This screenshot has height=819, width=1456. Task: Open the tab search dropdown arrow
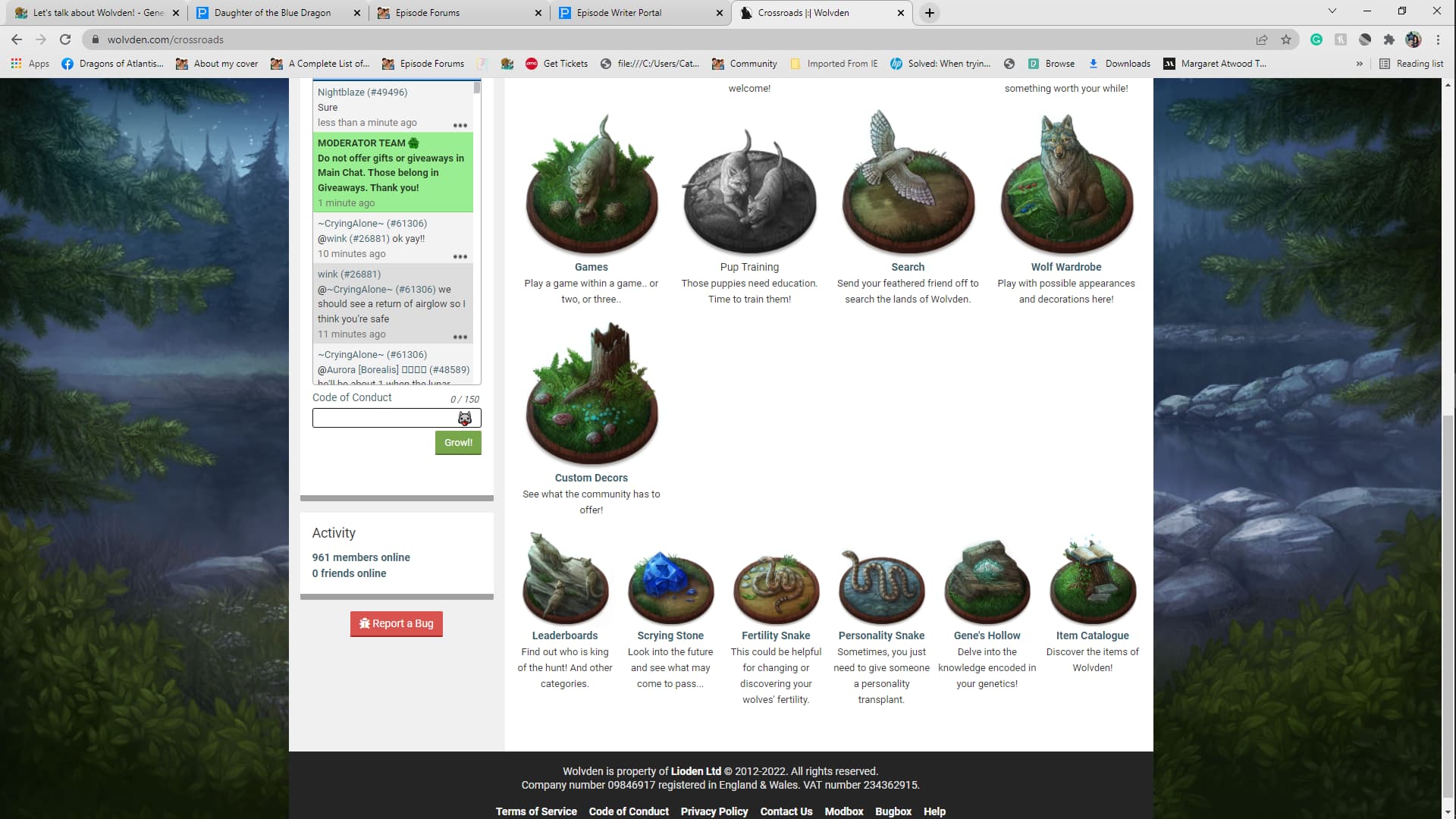point(1332,11)
